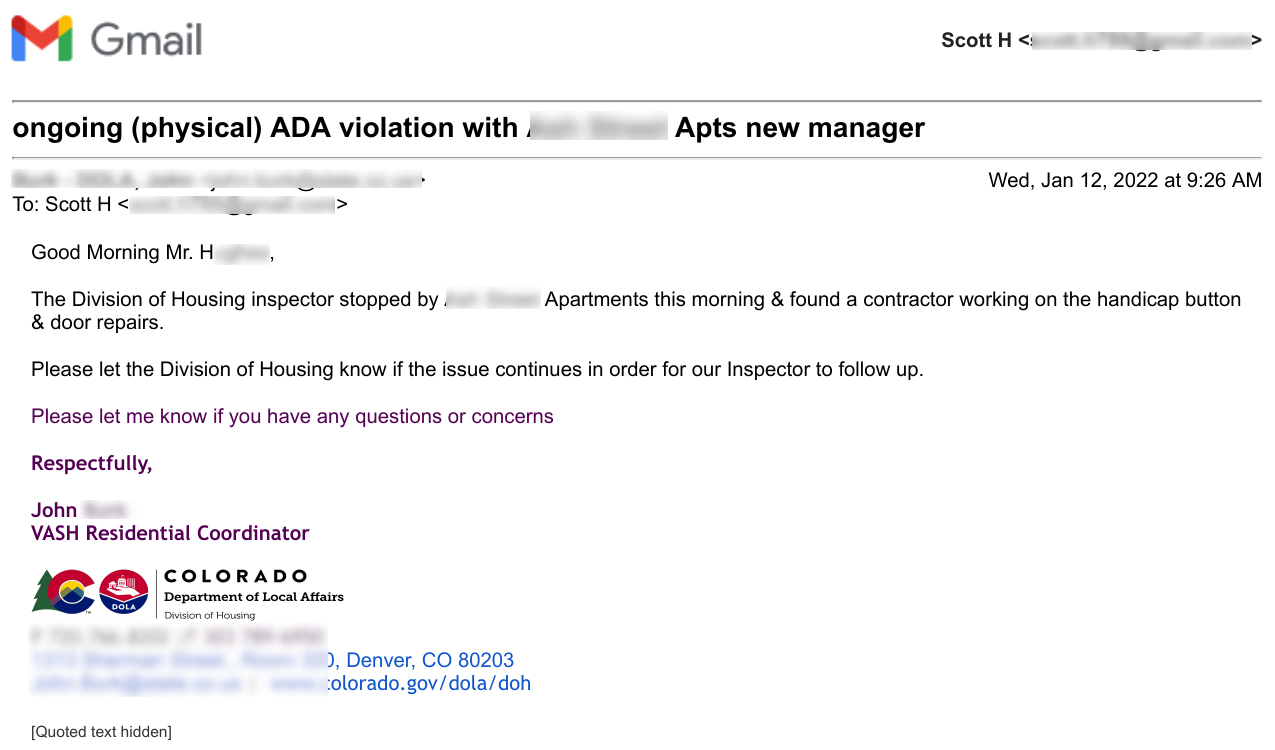
Task: Click the blurred phone number line in signature
Action: 177,636
